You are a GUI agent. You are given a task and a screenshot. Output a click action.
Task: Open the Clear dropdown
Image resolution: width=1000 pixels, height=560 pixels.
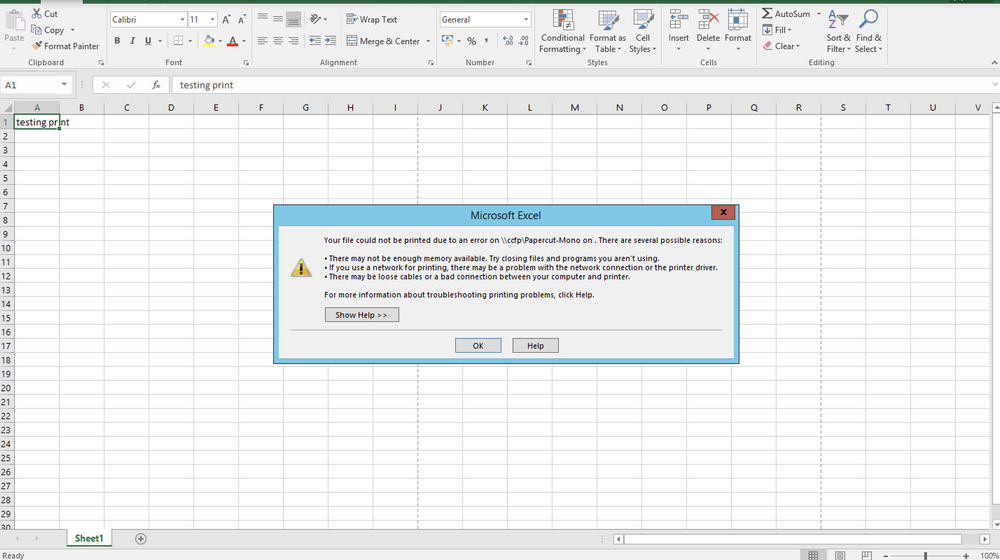781,46
